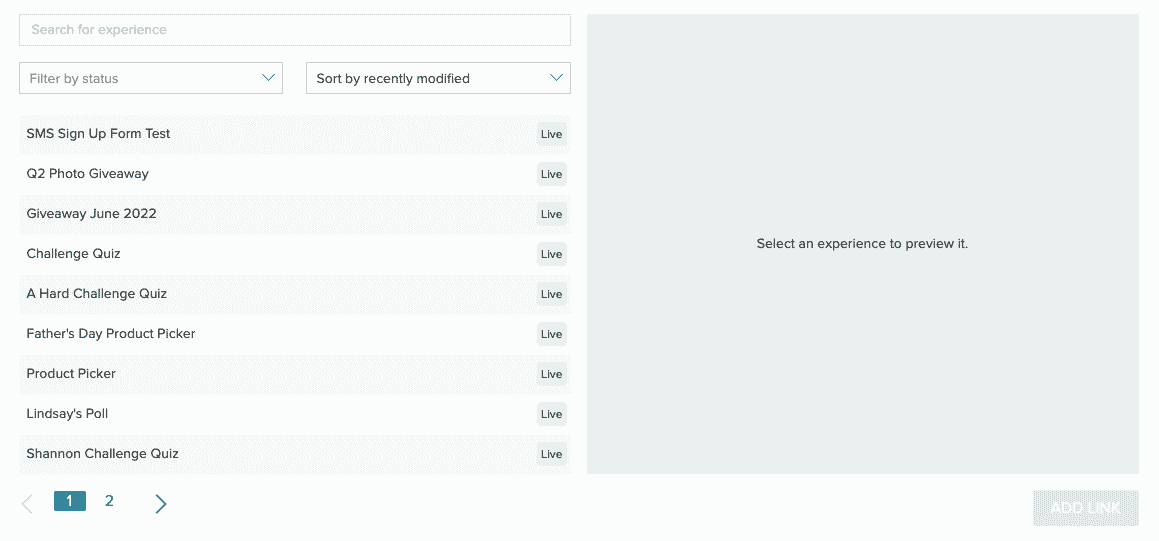Click Live badge on Q2 Photo Giveaway

pyautogui.click(x=551, y=174)
